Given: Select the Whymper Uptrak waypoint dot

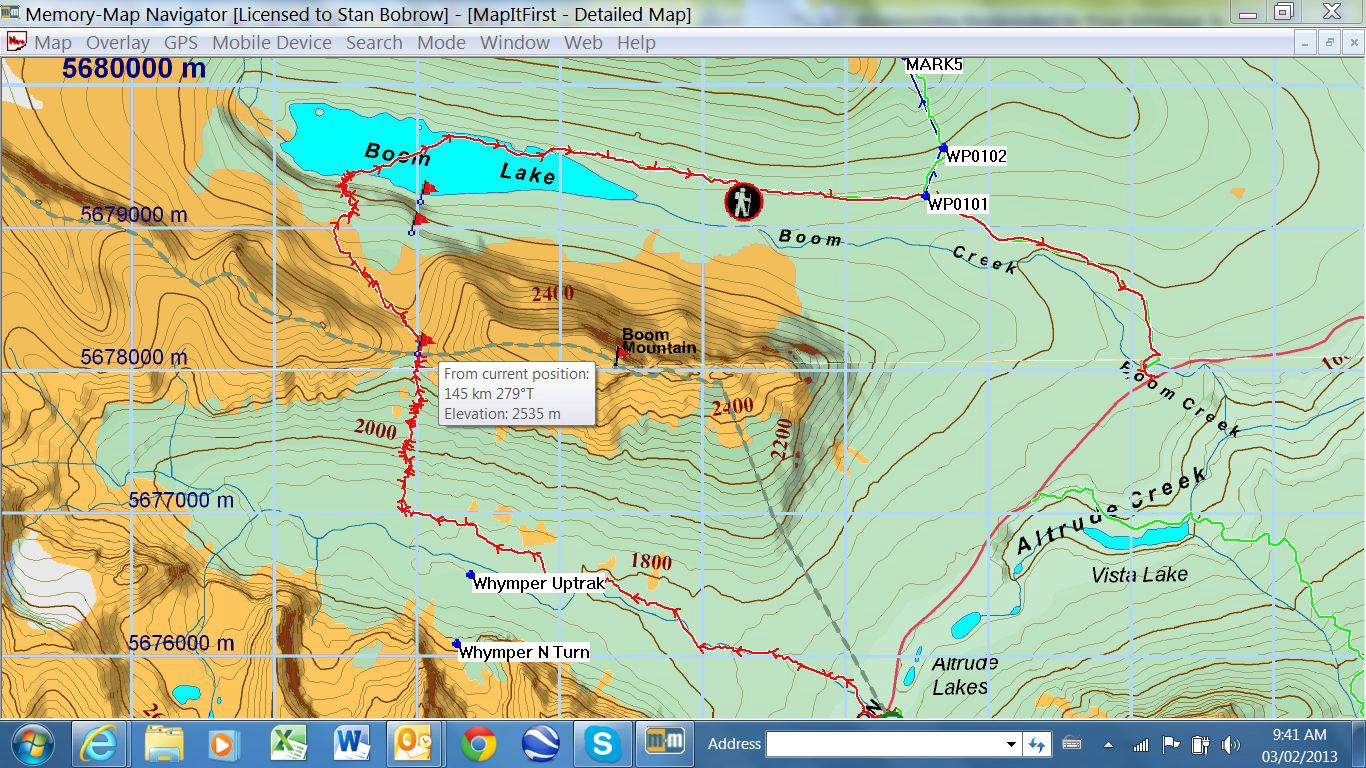Looking at the screenshot, I should [x=470, y=574].
